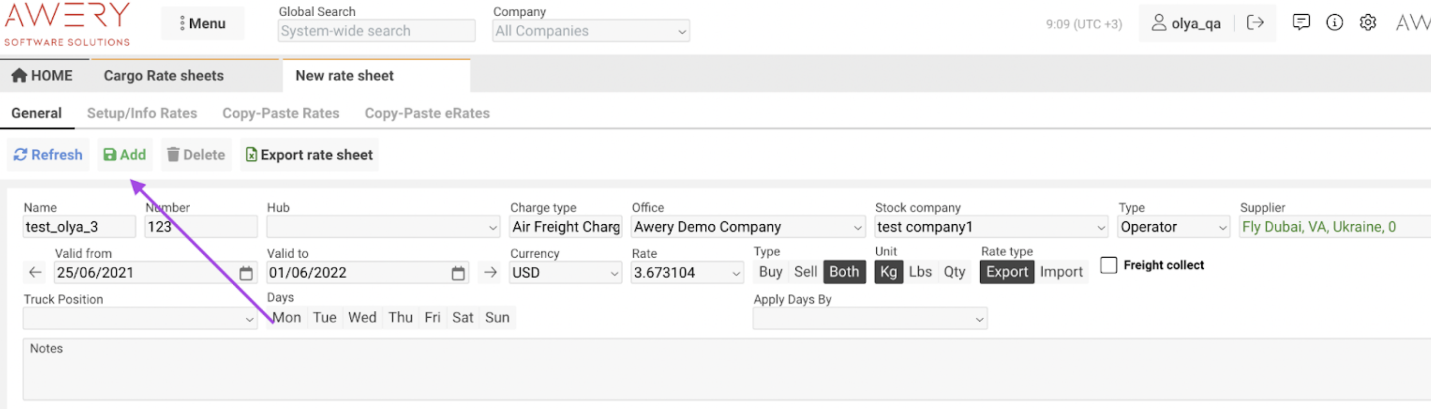Open the Cargo Rate sheets tab
This screenshot has height=409, width=1431.
pyautogui.click(x=164, y=76)
